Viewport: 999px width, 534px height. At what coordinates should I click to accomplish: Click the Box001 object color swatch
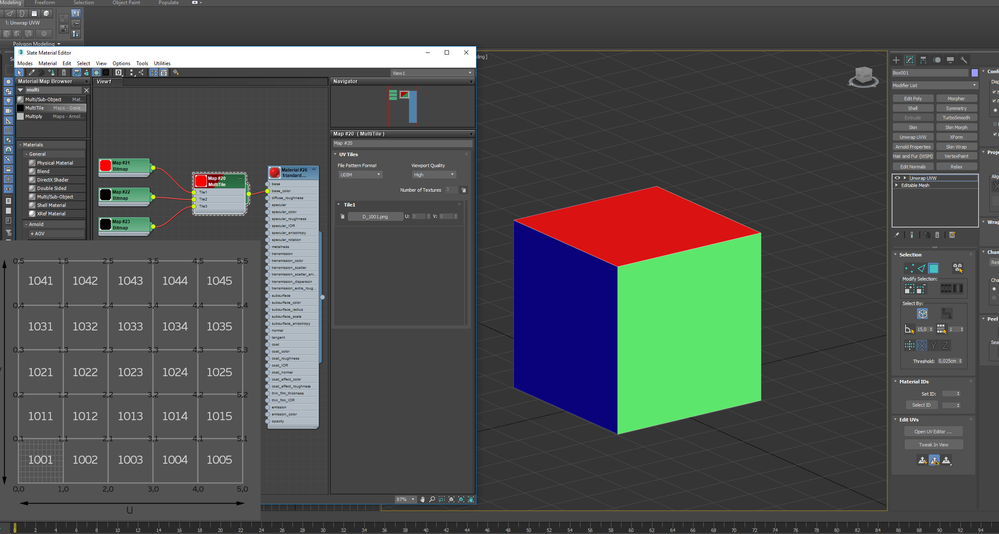click(974, 73)
